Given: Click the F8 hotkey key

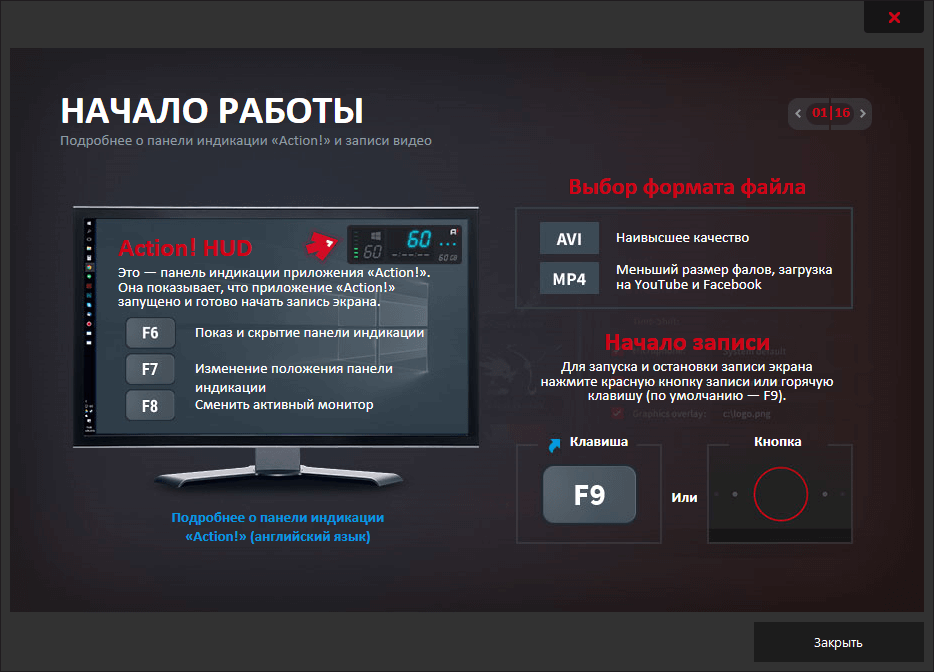Looking at the screenshot, I should click(150, 406).
